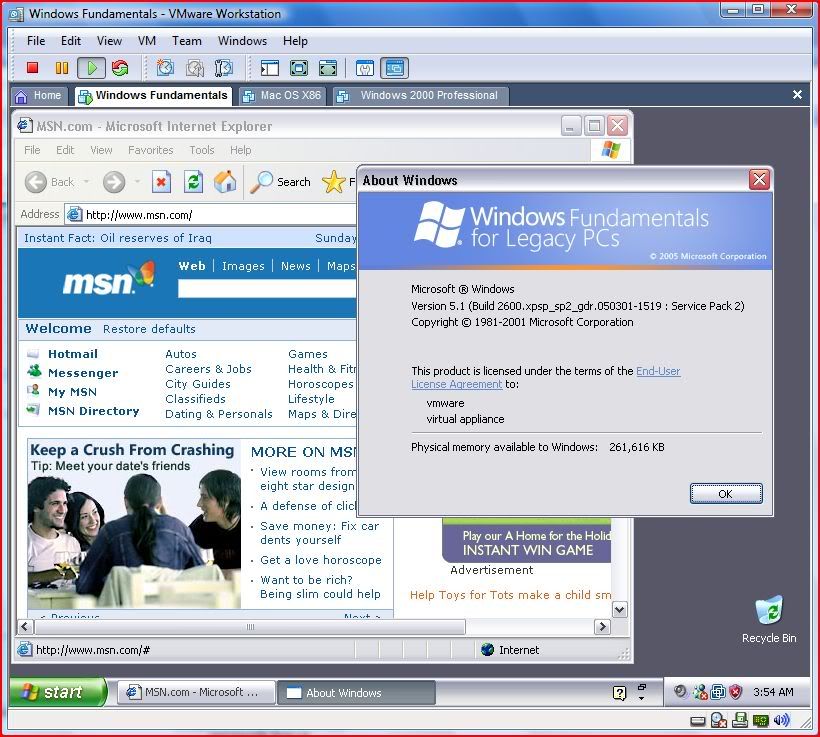Image resolution: width=820 pixels, height=737 pixels.
Task: Open the End-User License Agreement link
Action: [x=657, y=371]
